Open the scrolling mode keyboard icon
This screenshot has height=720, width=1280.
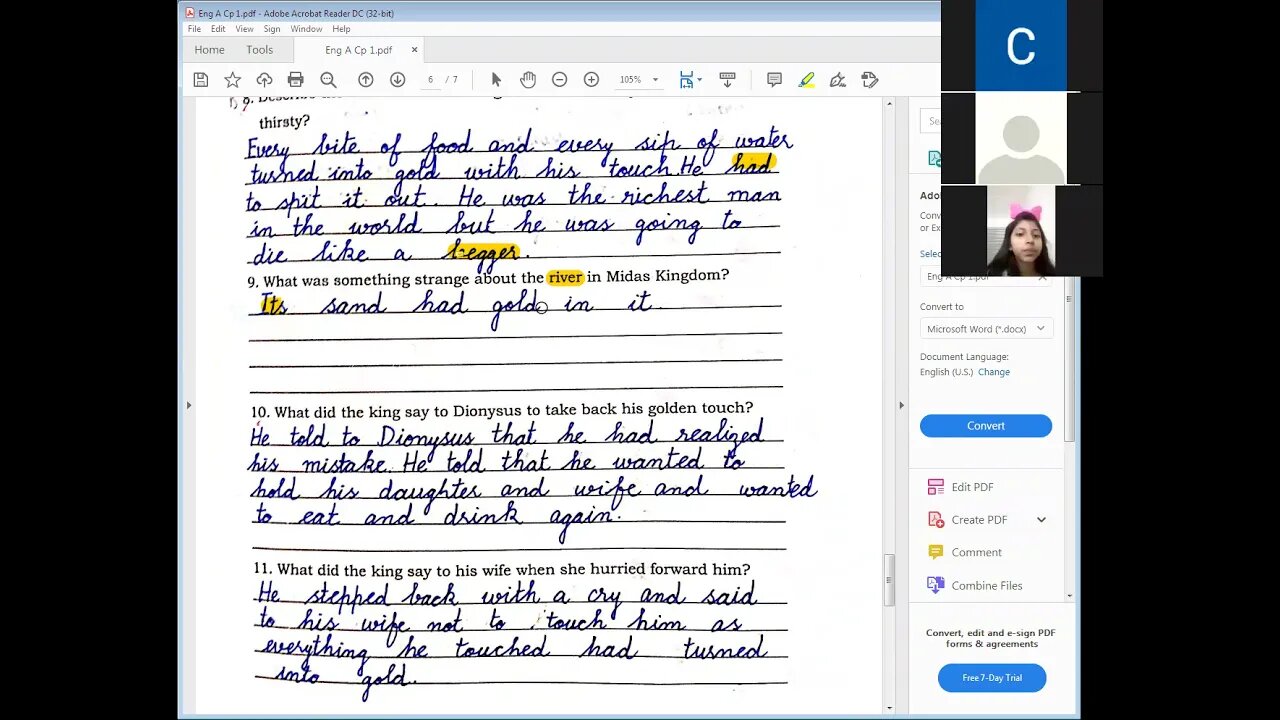point(727,80)
